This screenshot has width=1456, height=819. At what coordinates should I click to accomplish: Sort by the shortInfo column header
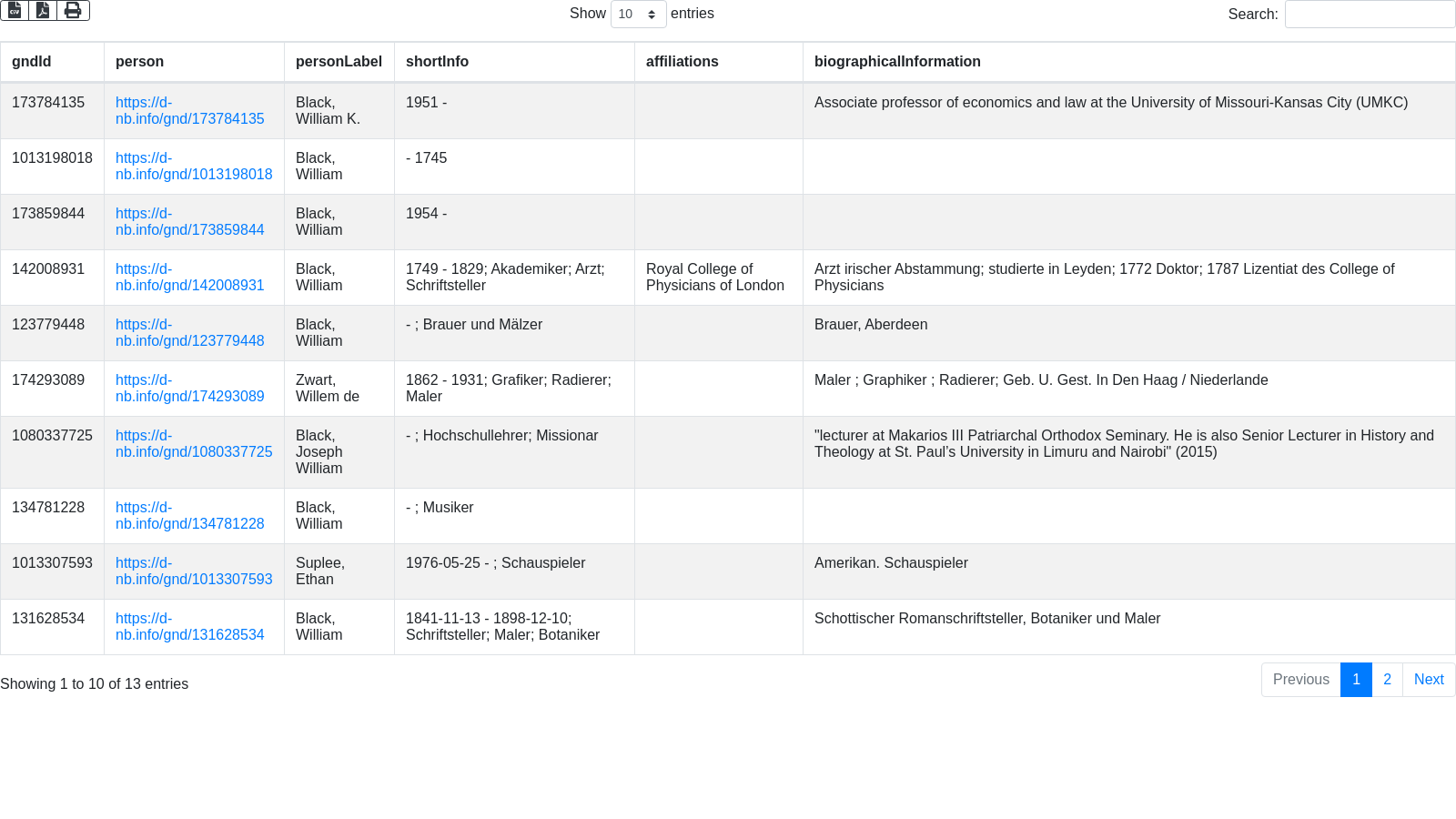[437, 62]
